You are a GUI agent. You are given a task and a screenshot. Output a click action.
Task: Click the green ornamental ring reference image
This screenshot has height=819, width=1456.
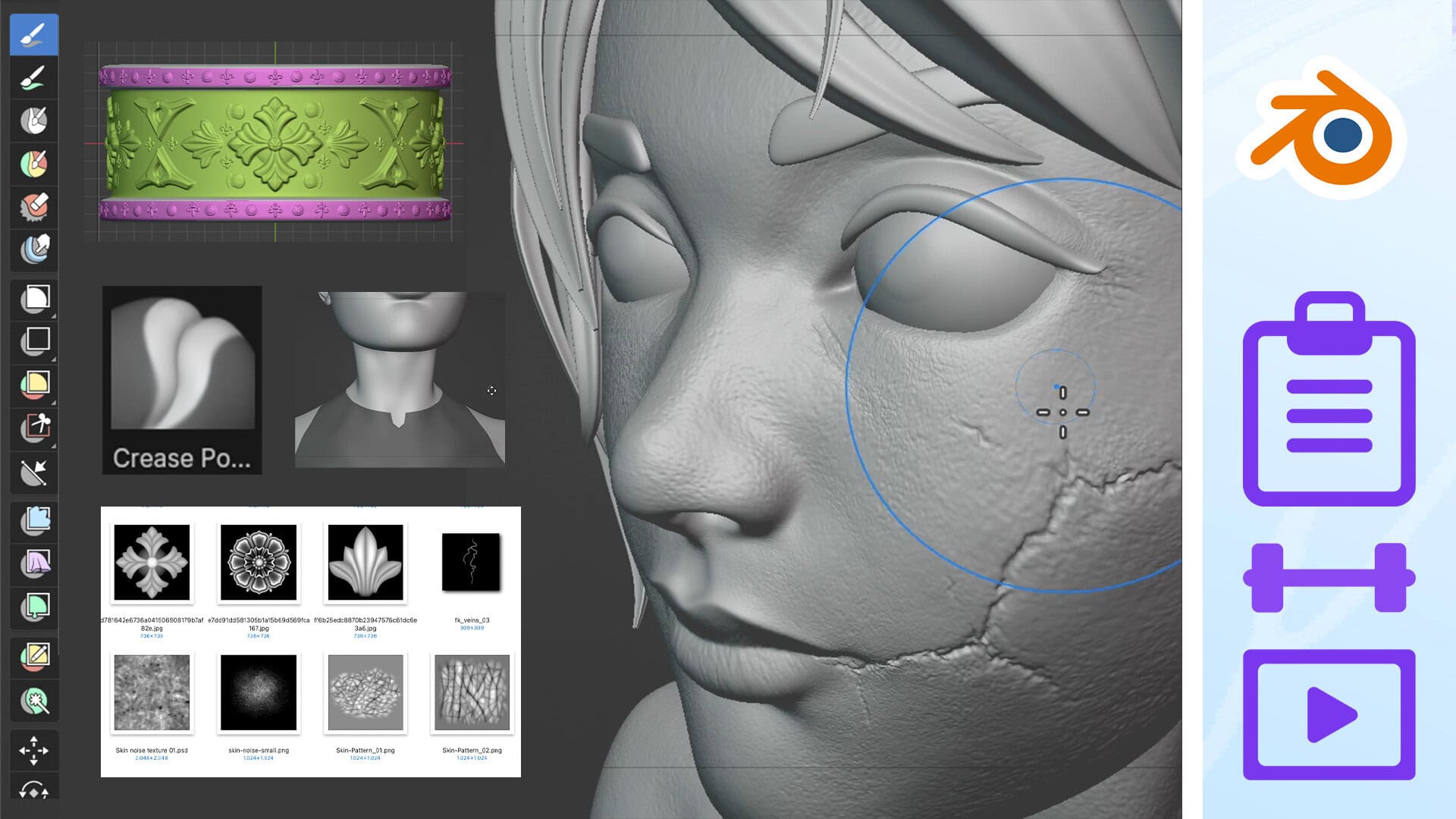(275, 143)
